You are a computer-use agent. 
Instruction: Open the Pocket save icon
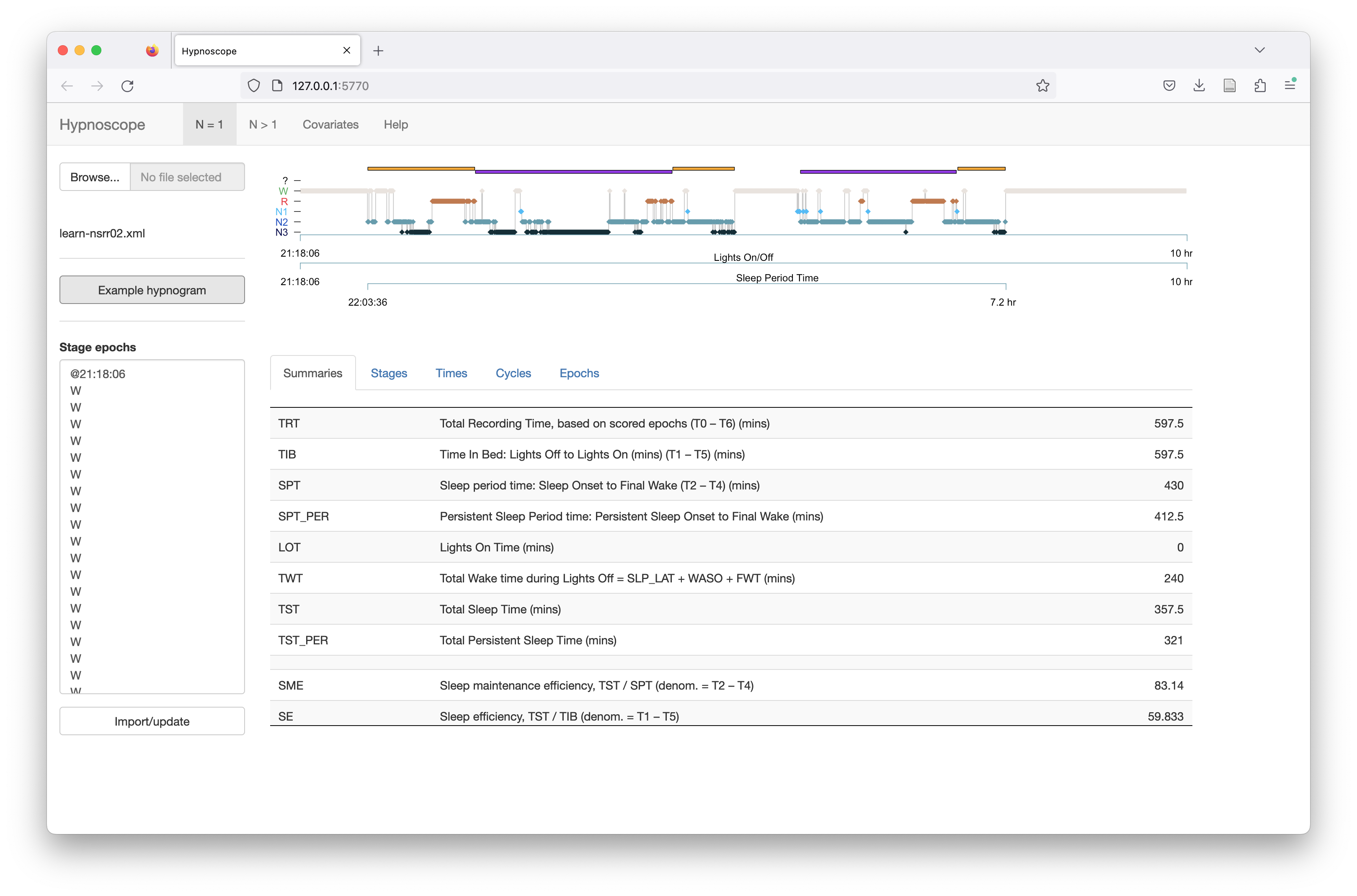[x=1169, y=86]
